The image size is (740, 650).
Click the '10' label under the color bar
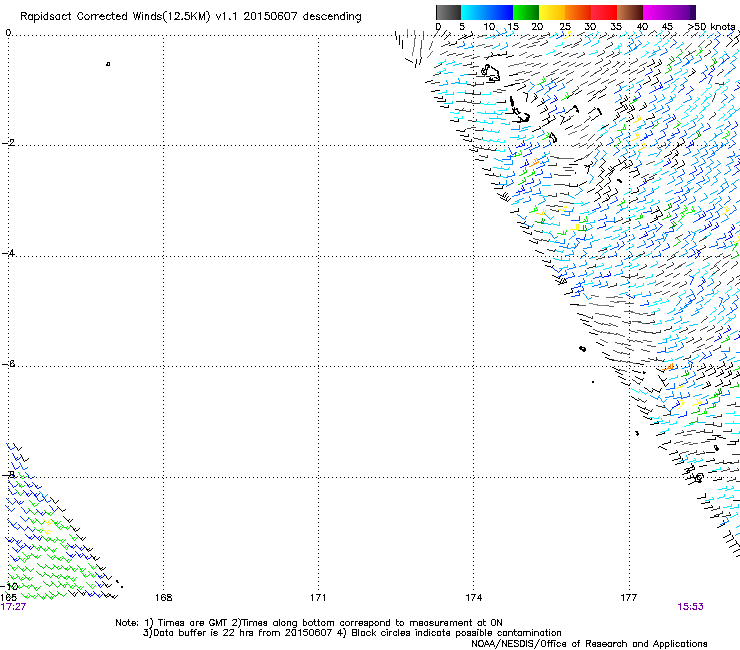(489, 27)
